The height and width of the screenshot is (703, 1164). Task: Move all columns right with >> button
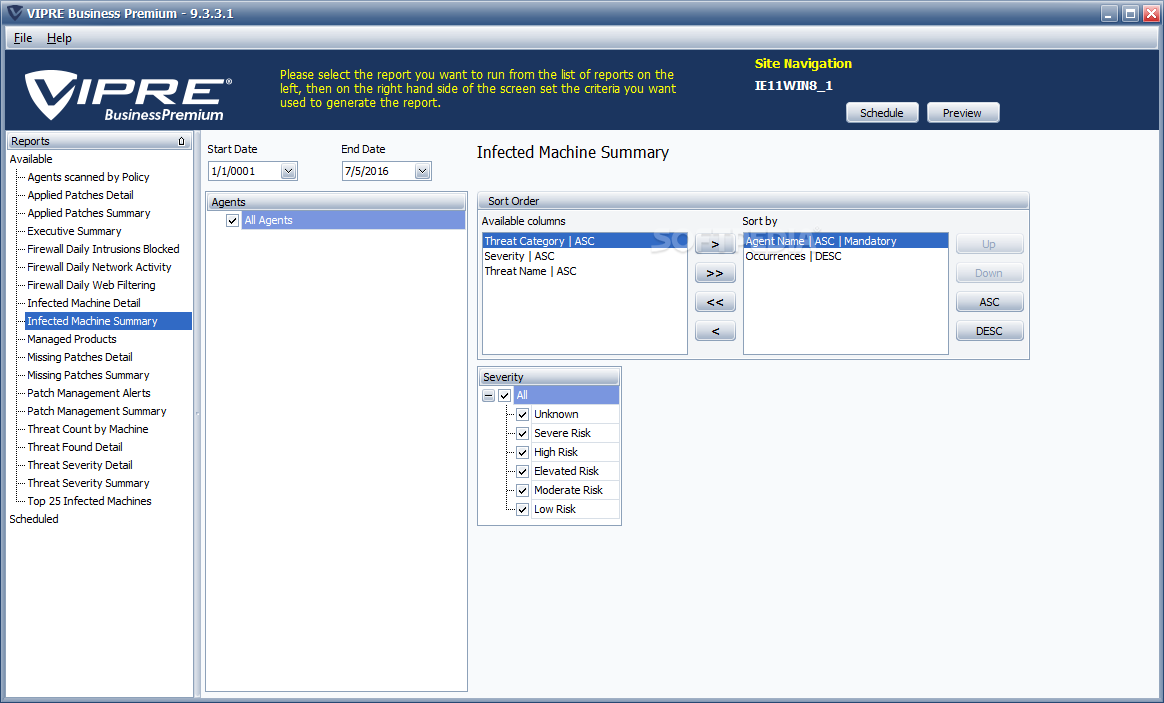(x=715, y=273)
